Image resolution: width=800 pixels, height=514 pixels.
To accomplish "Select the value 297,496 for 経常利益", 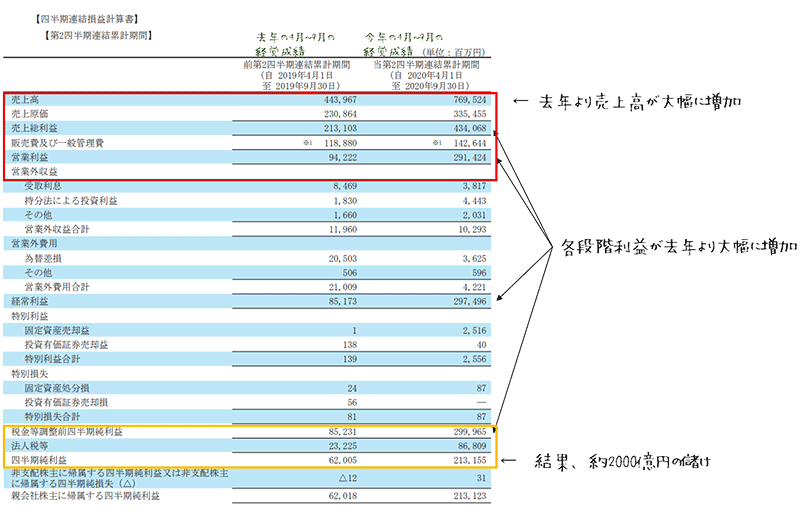I will click(470, 301).
